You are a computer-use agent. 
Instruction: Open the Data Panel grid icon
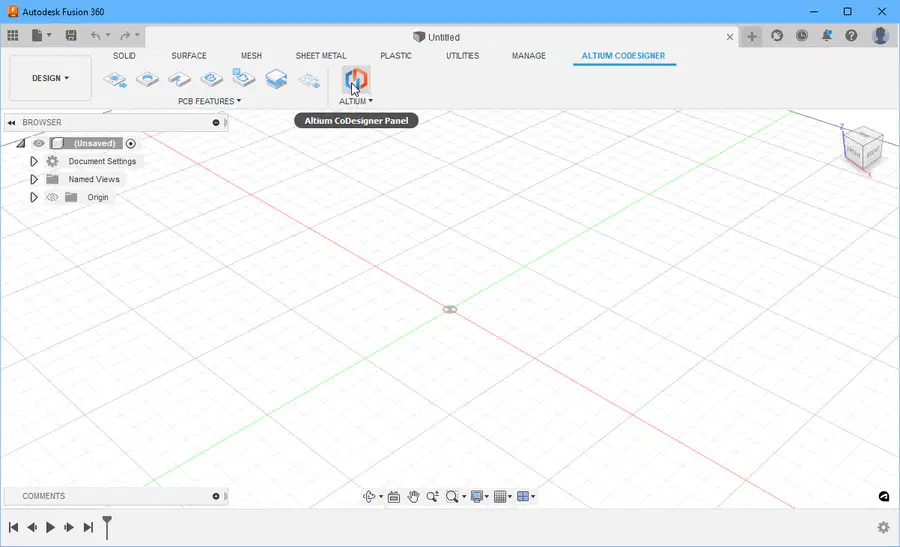point(13,36)
